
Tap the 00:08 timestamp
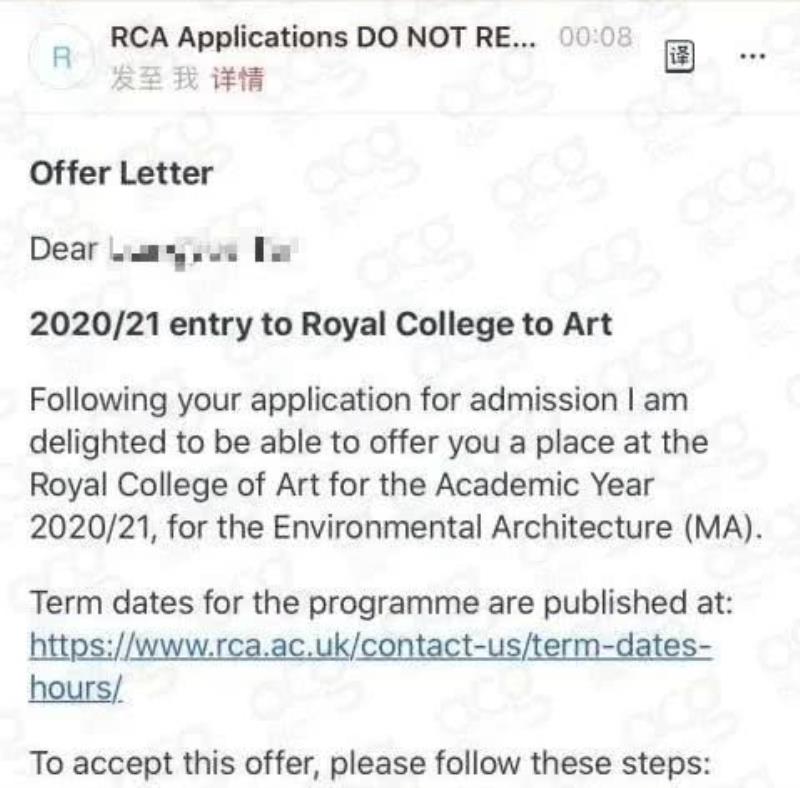click(595, 38)
